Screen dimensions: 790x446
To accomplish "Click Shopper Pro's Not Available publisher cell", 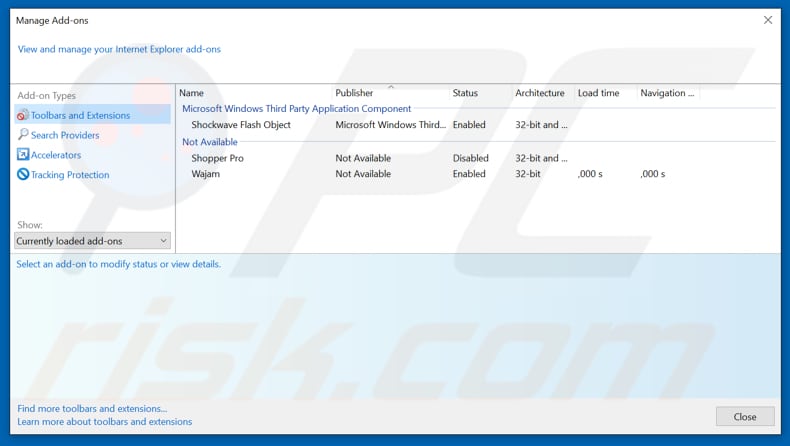I will click(363, 158).
